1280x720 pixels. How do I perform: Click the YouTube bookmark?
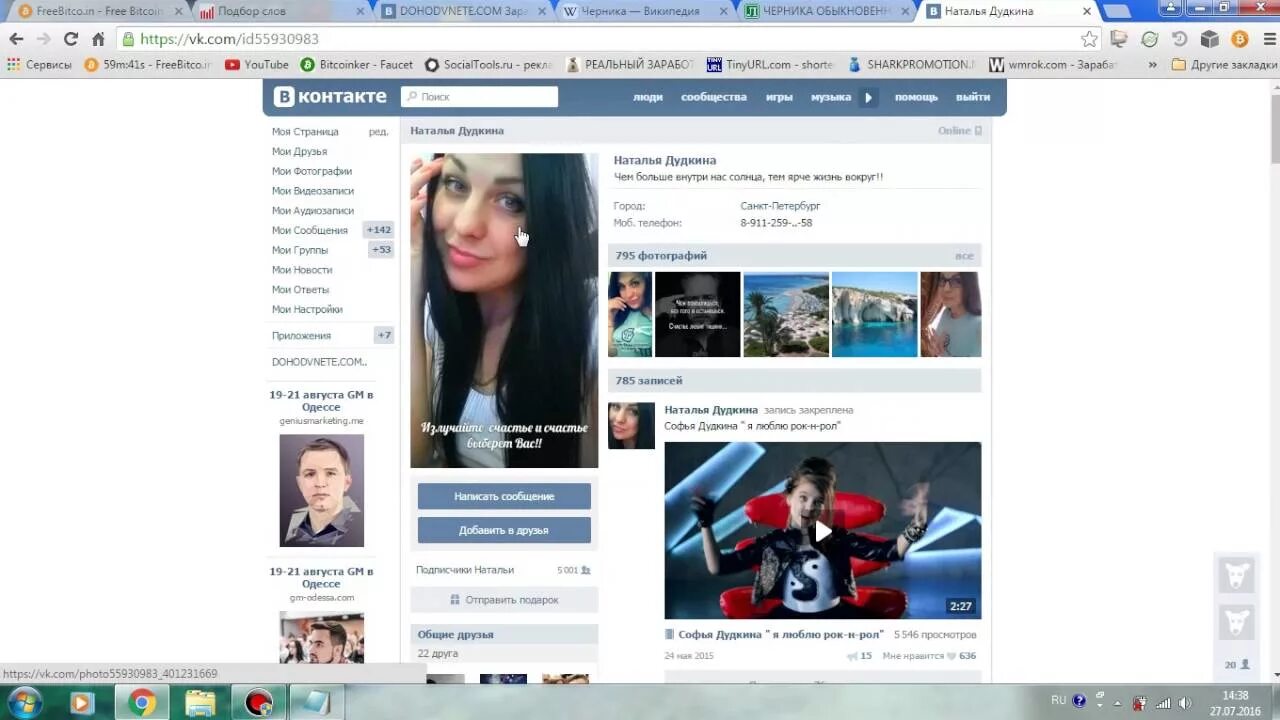click(257, 64)
